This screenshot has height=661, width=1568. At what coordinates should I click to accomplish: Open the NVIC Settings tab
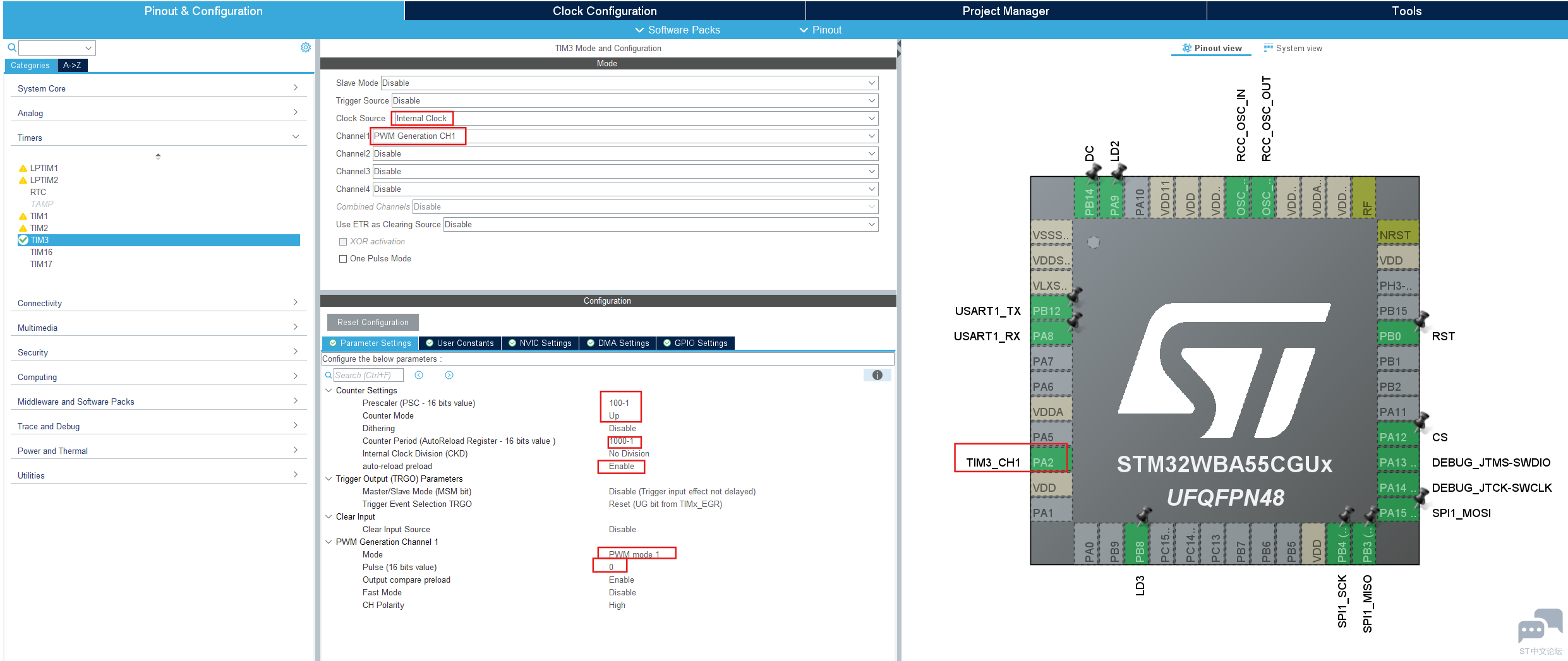(540, 343)
